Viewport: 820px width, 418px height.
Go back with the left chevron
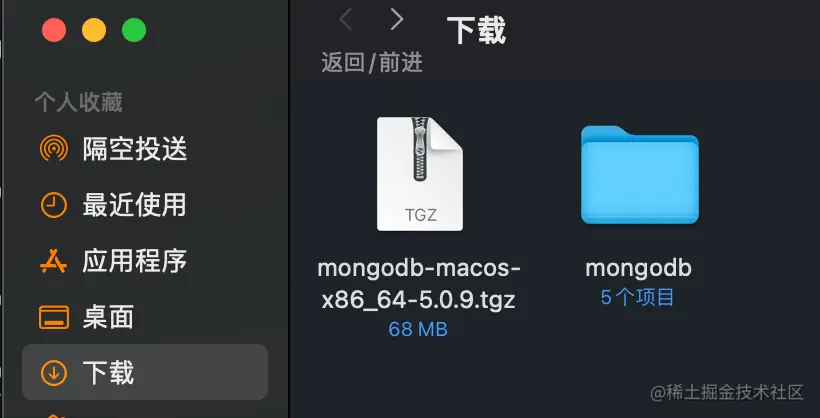tap(345, 20)
